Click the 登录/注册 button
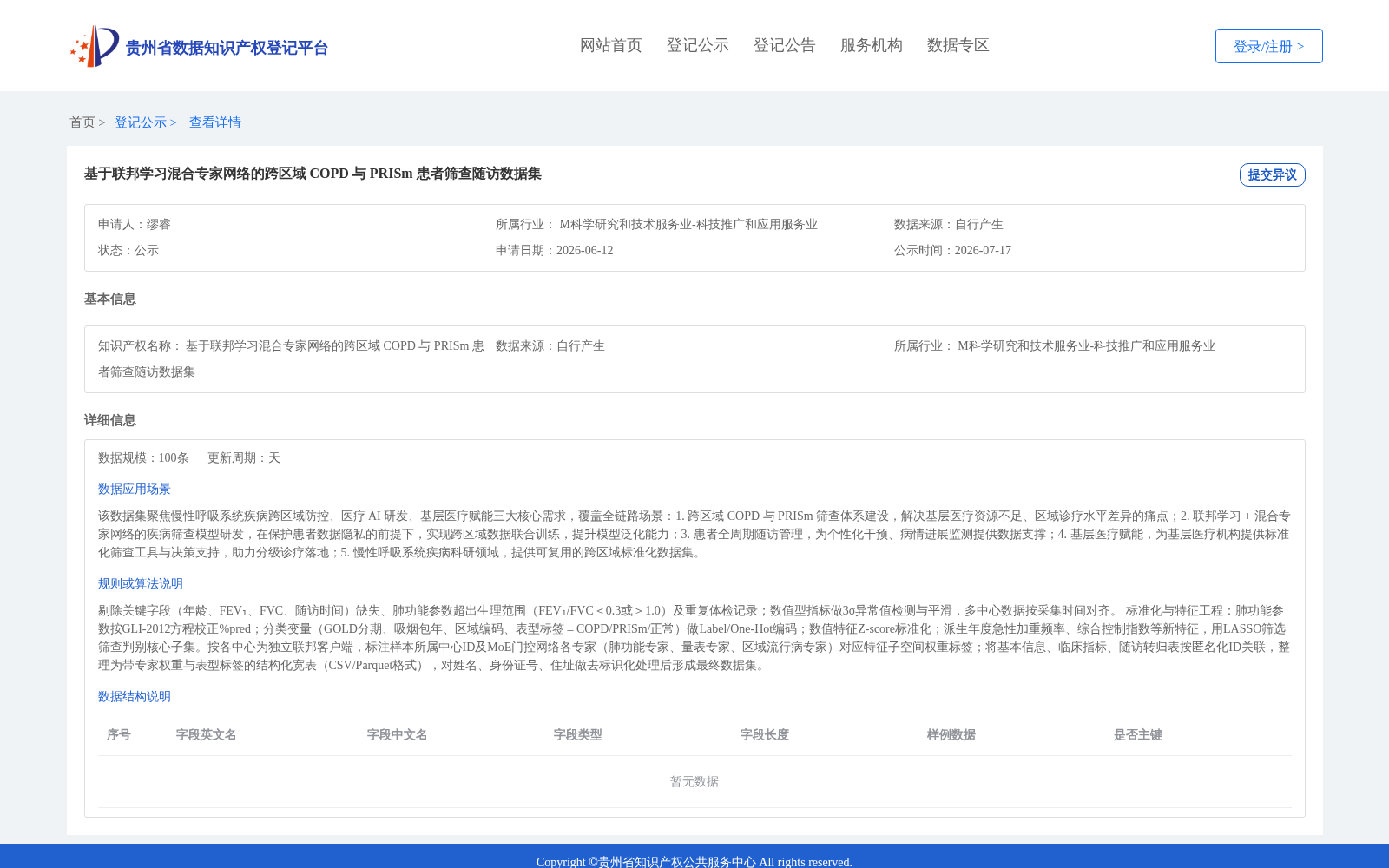Image resolution: width=1389 pixels, height=868 pixels. [x=1269, y=46]
